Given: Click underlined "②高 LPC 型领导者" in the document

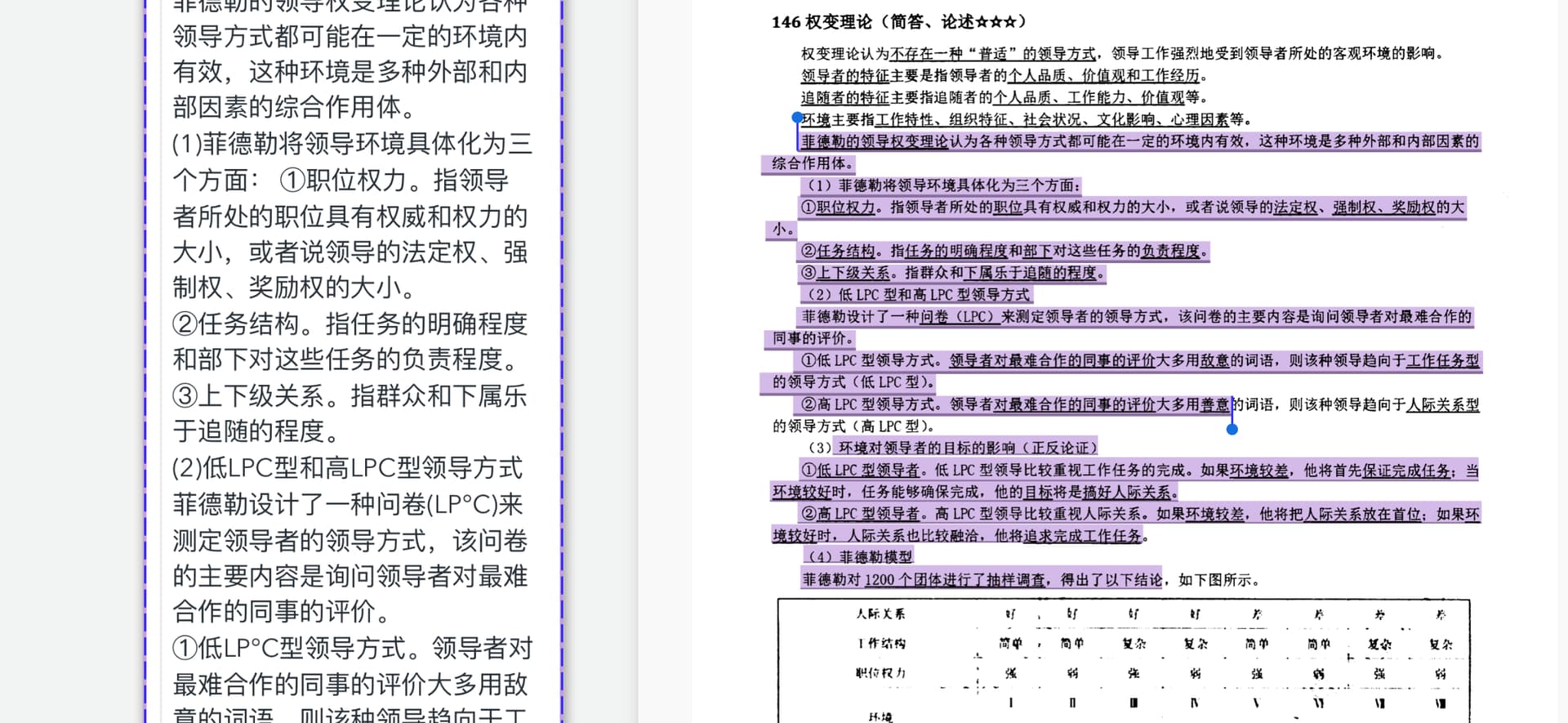Looking at the screenshot, I should pos(860,514).
